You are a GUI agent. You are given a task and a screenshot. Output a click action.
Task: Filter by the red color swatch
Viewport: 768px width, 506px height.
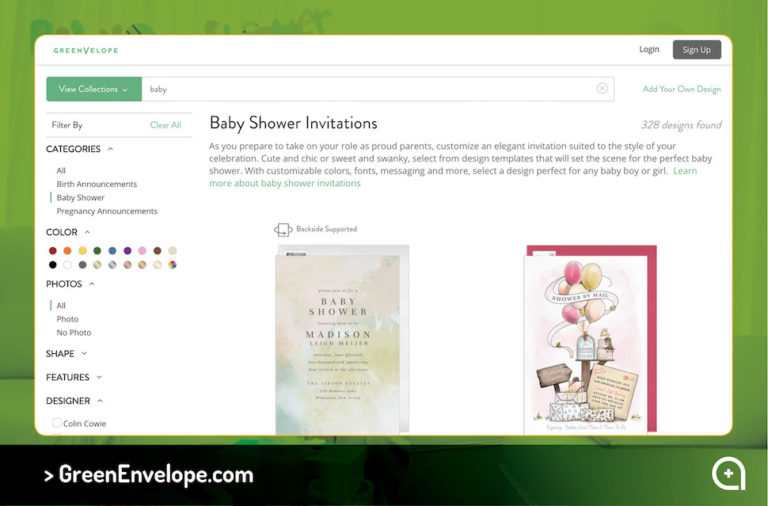(52, 251)
